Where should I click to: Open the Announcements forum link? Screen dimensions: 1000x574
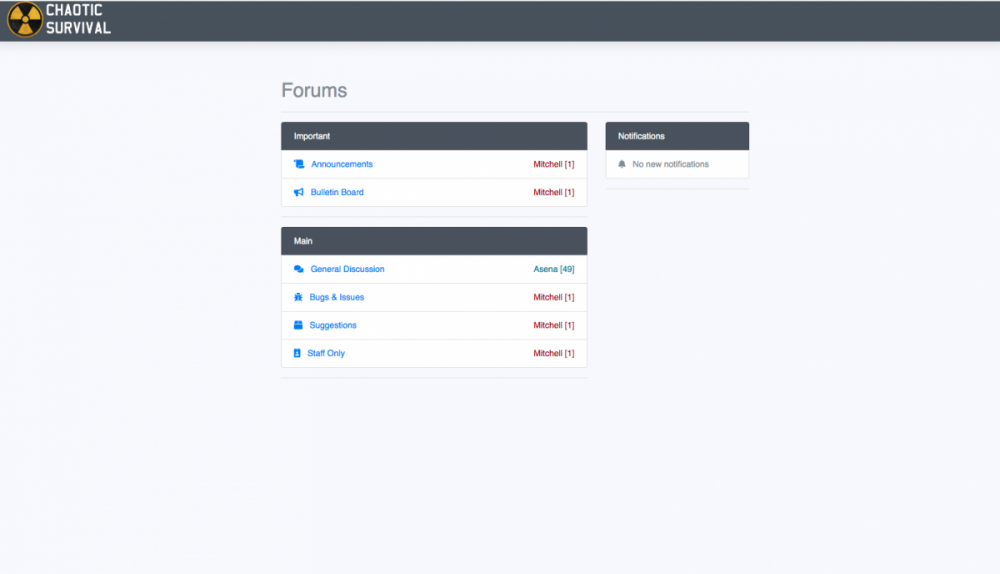pos(342,164)
